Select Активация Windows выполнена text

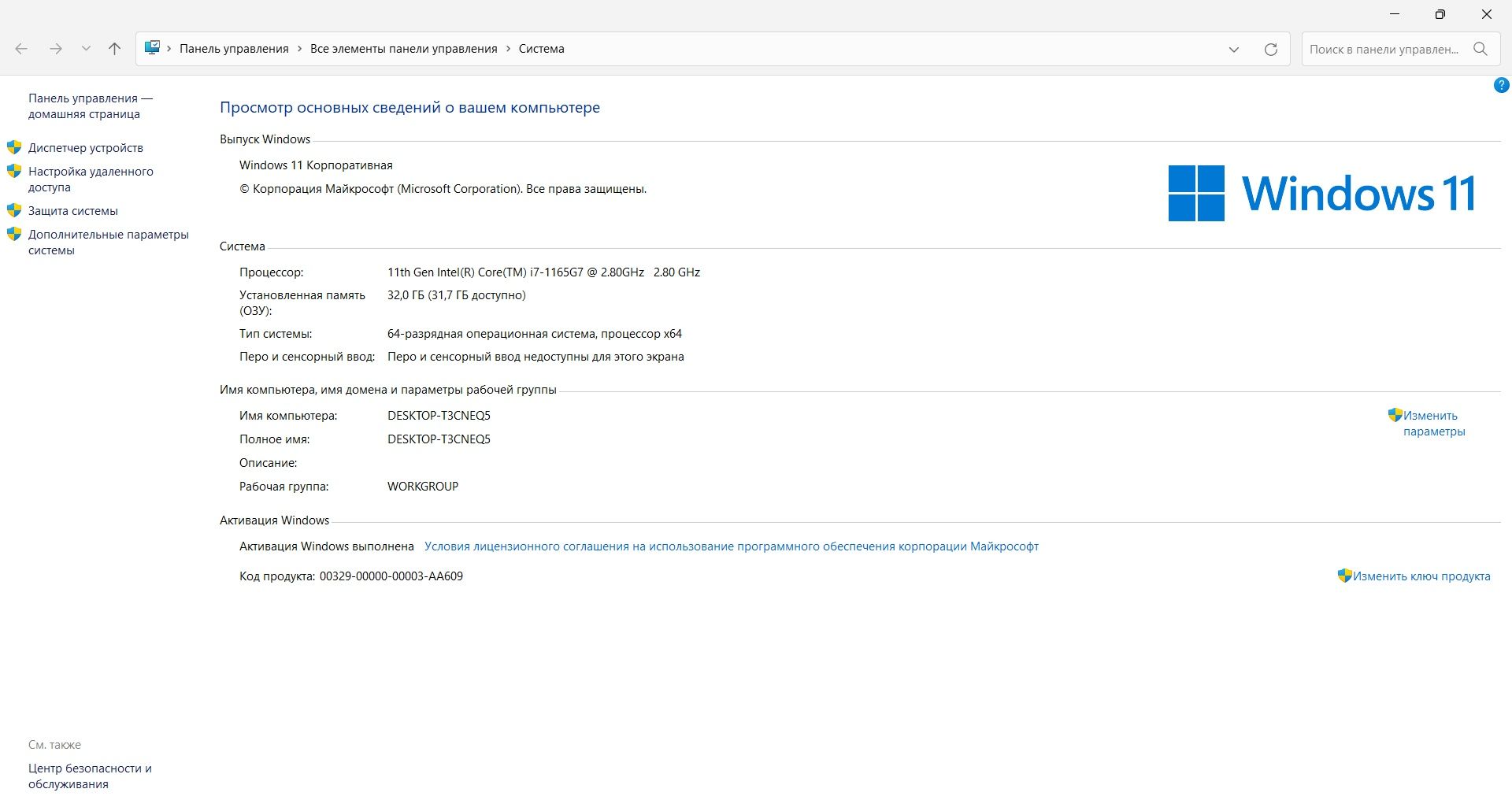click(x=327, y=546)
